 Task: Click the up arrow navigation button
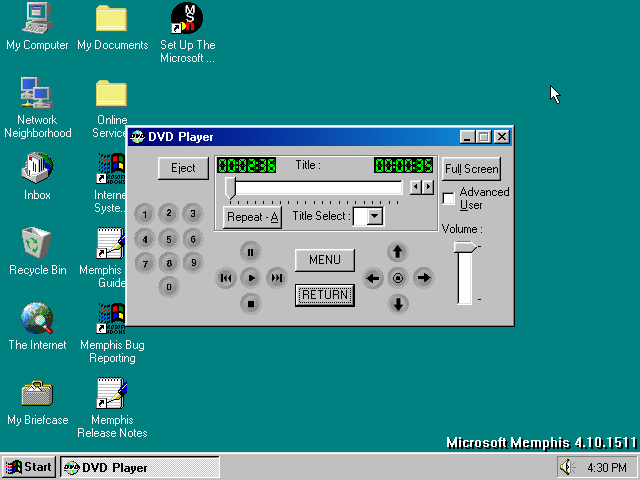click(x=398, y=252)
